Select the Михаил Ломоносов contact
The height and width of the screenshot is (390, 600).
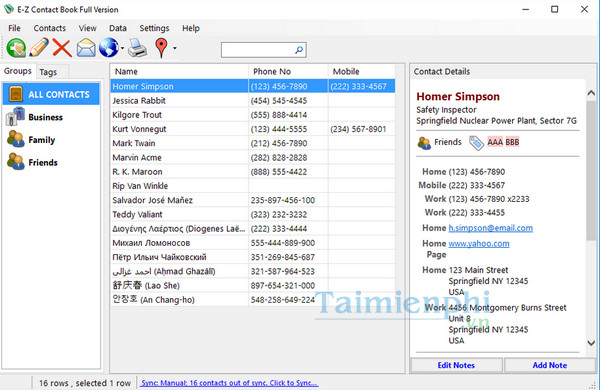[253, 243]
